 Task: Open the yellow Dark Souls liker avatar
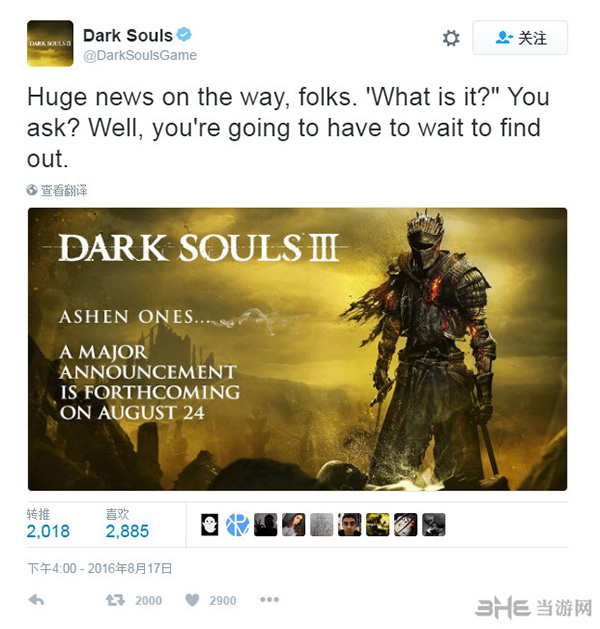pyautogui.click(x=377, y=525)
